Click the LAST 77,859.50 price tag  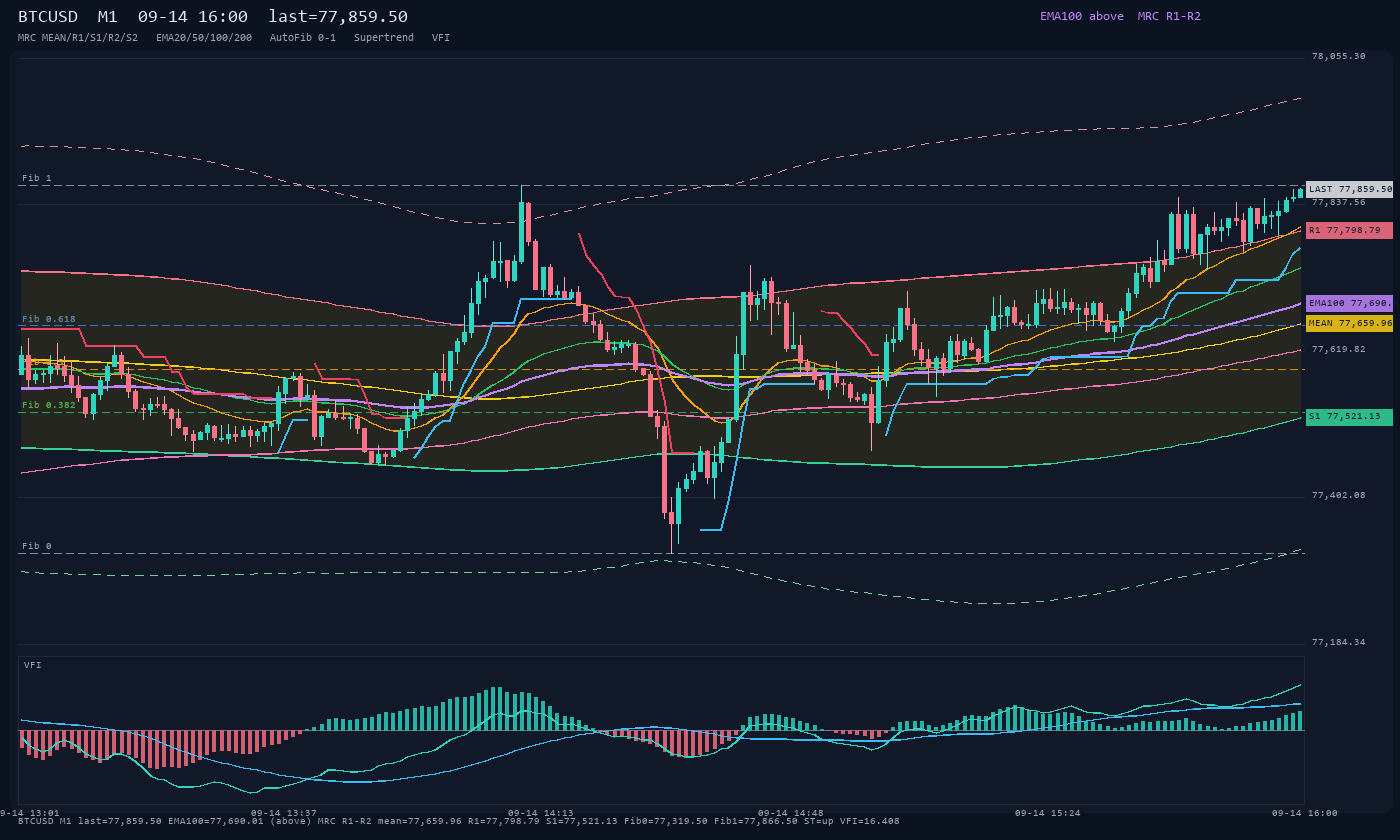[1349, 189]
